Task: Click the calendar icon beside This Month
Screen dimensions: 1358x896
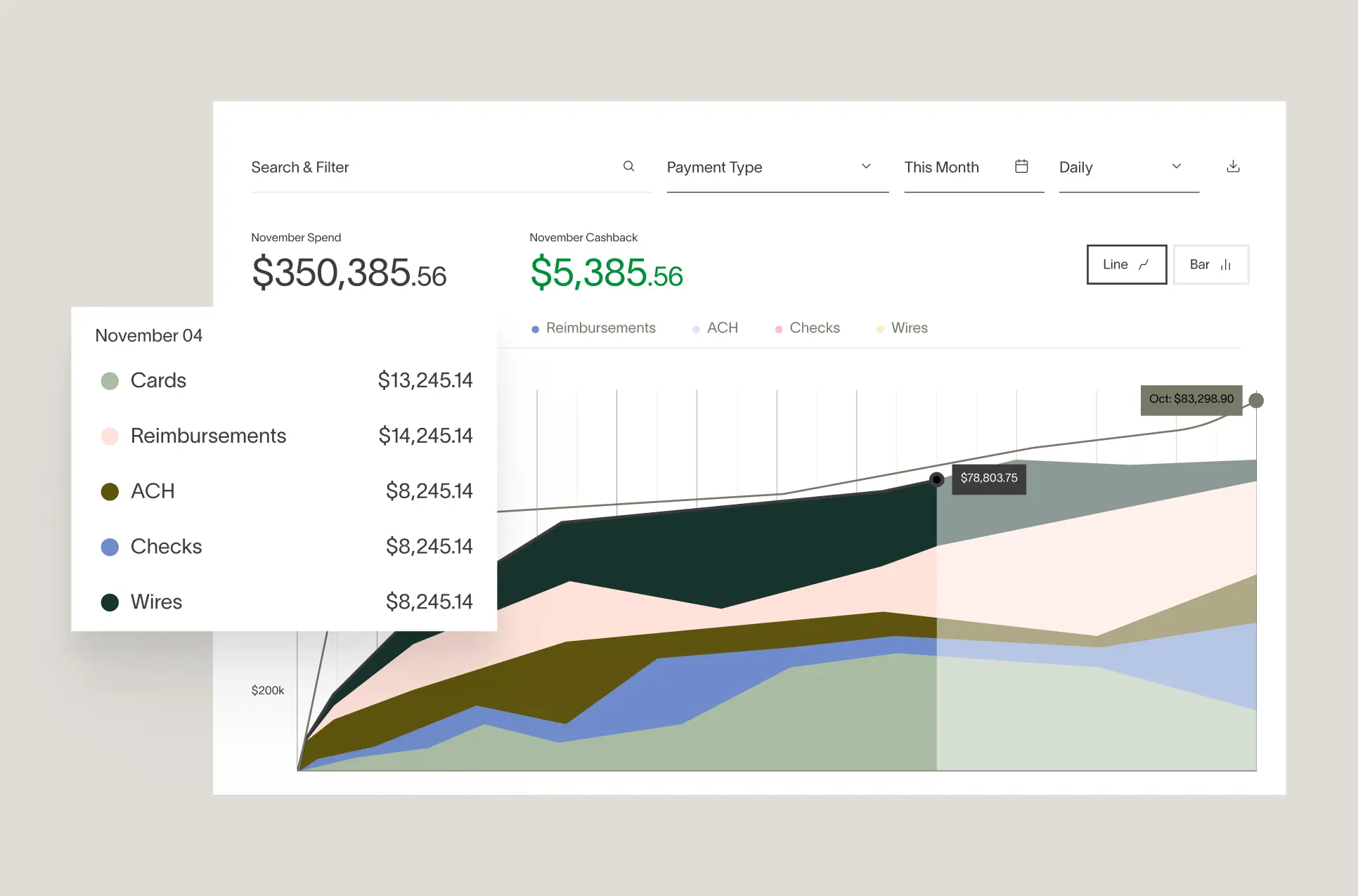Action: coord(1021,167)
